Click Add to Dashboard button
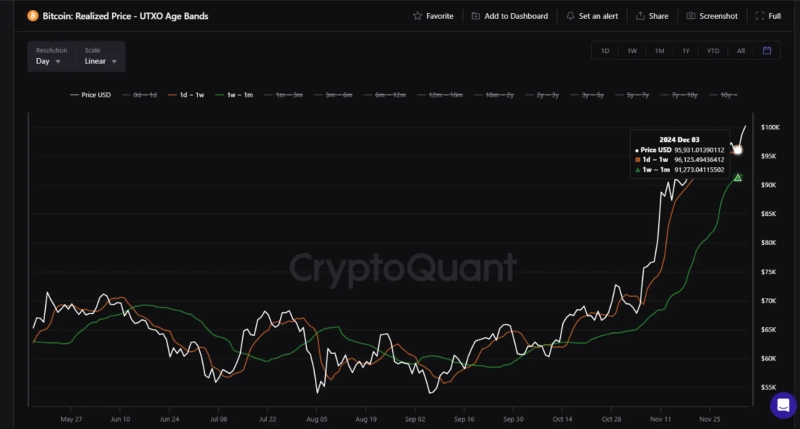The height and width of the screenshot is (429, 800). [509, 16]
